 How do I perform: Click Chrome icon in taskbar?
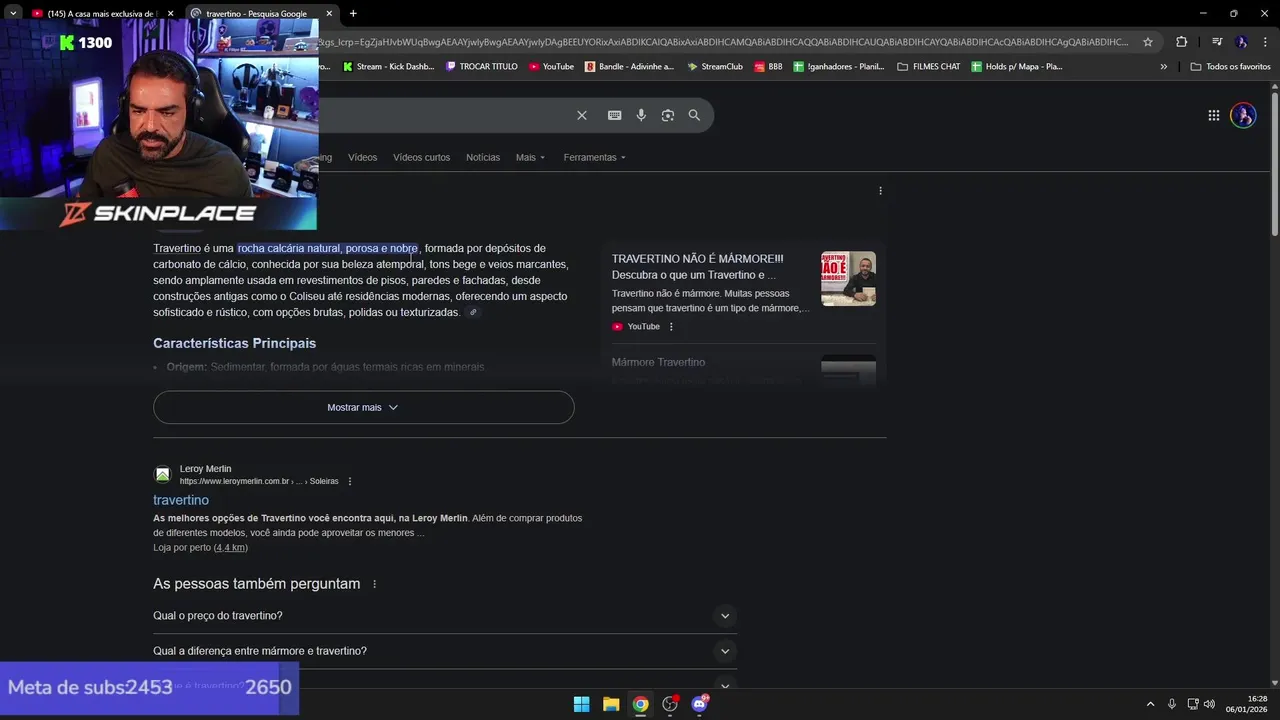coord(640,704)
